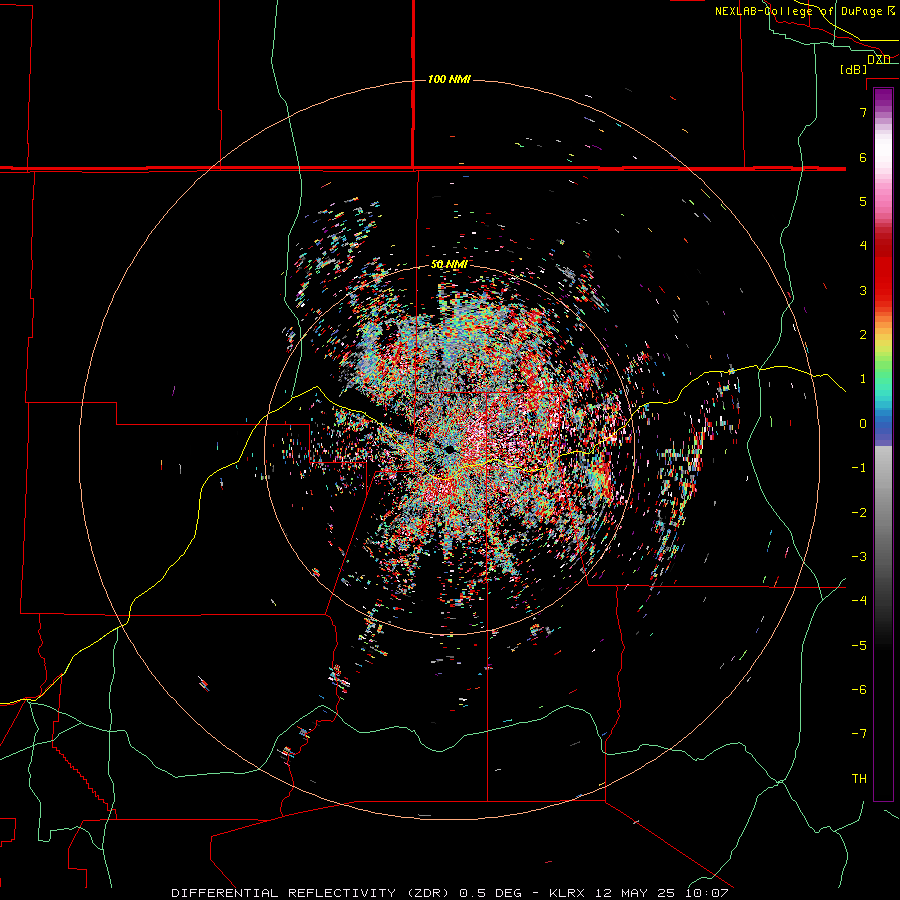Screen dimensions: 900x900
Task: Click the TH threshold scale label
Action: pos(859,779)
